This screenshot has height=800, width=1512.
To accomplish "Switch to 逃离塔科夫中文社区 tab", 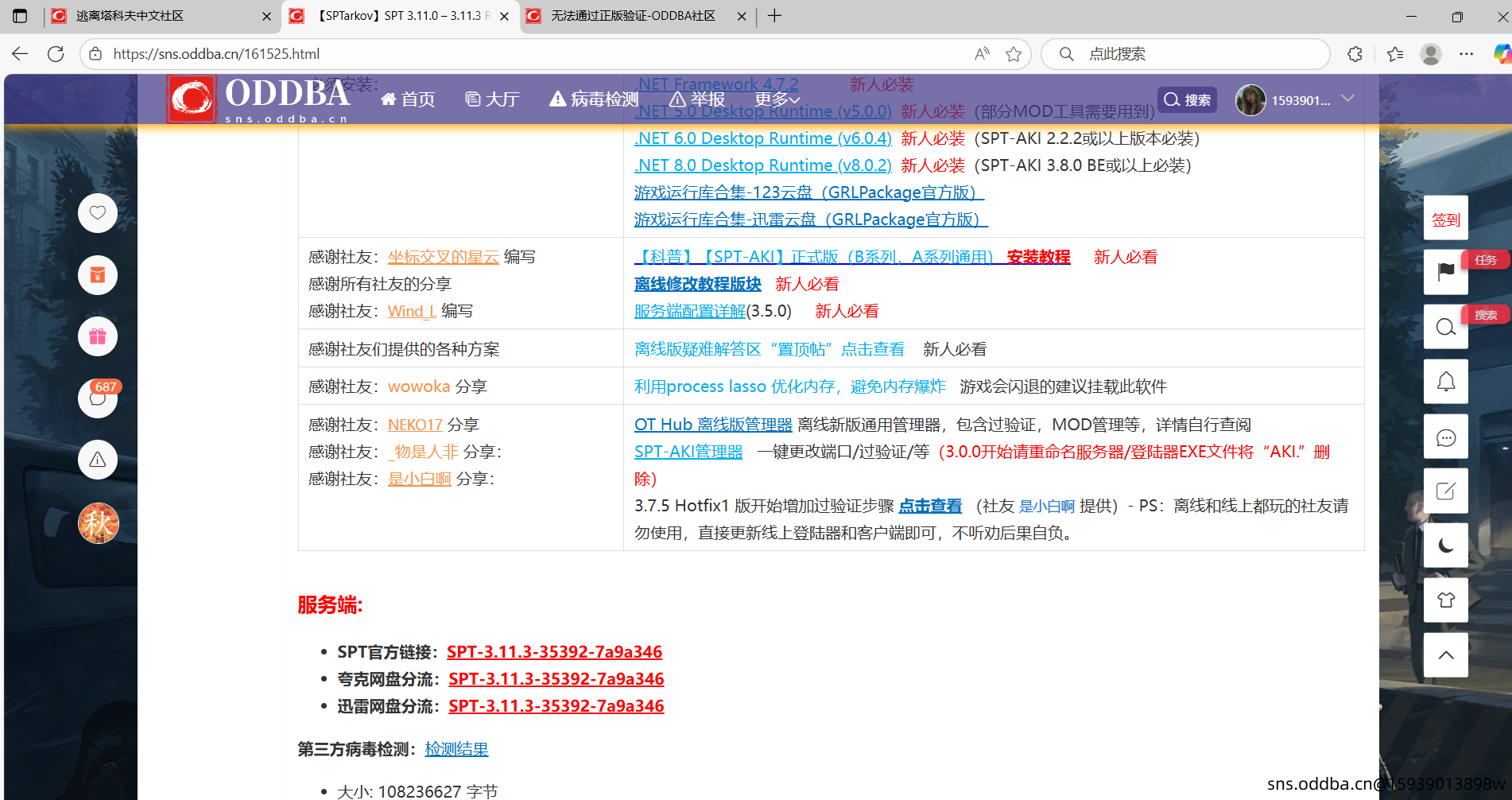I will 159,16.
